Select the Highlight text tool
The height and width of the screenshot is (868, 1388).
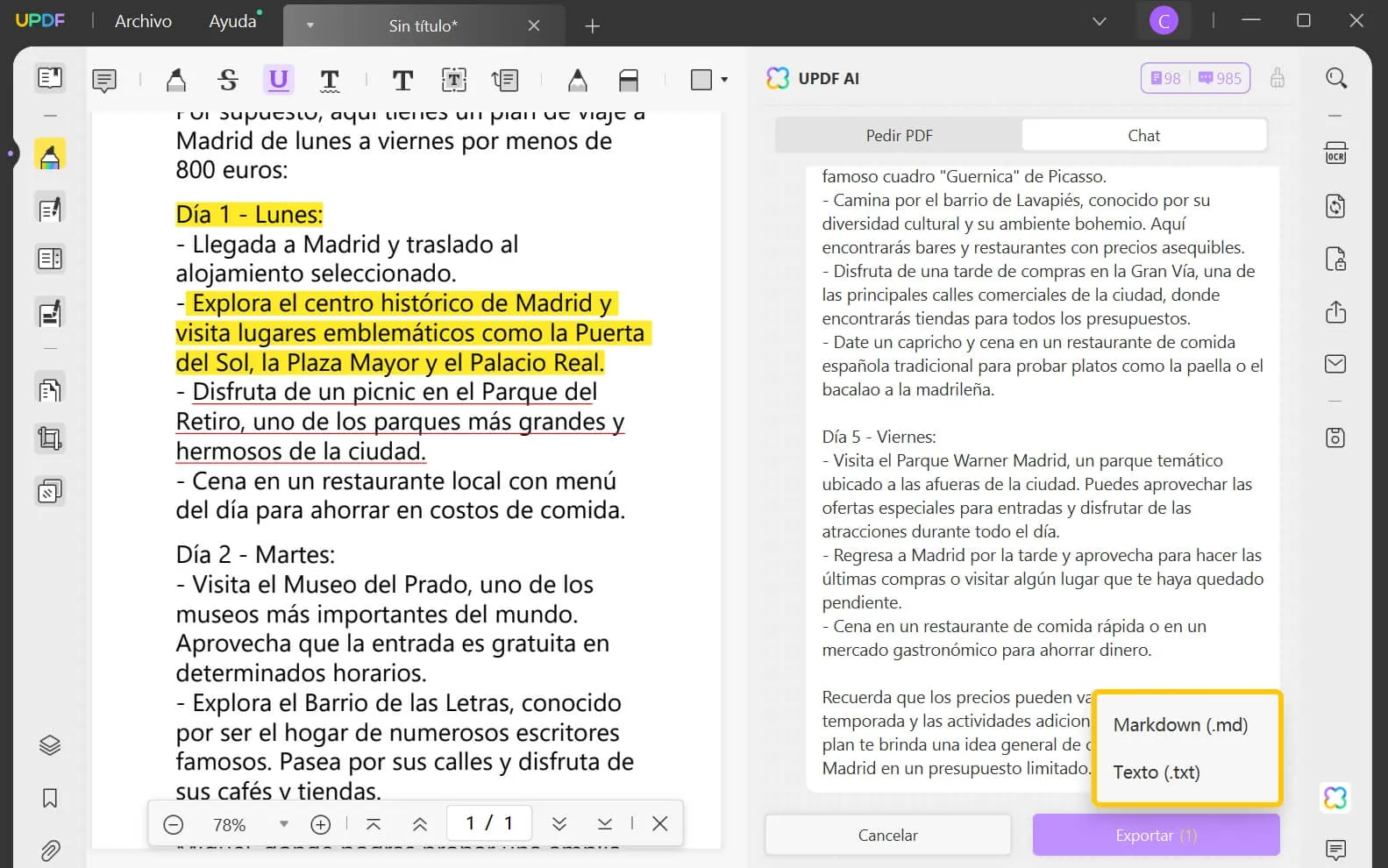tap(176, 81)
